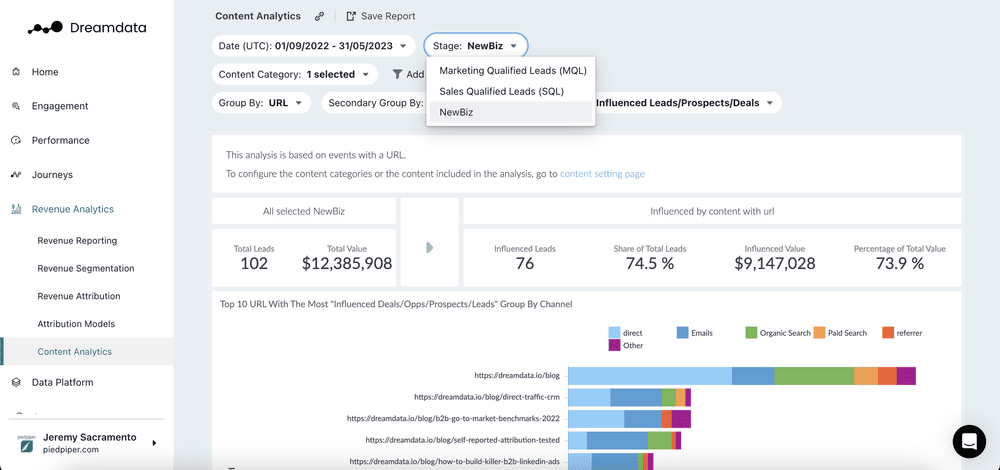Collapse the Stage NewBiz dropdown
The width and height of the screenshot is (1000, 470).
476,46
